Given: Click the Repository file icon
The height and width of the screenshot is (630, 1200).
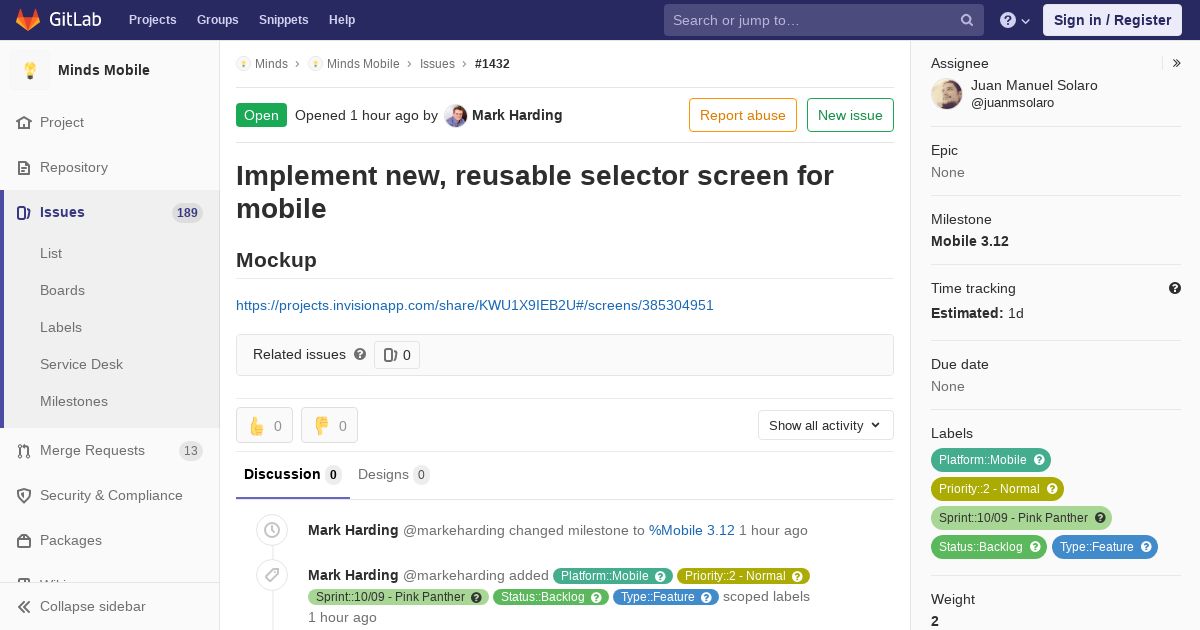Looking at the screenshot, I should pos(24,167).
